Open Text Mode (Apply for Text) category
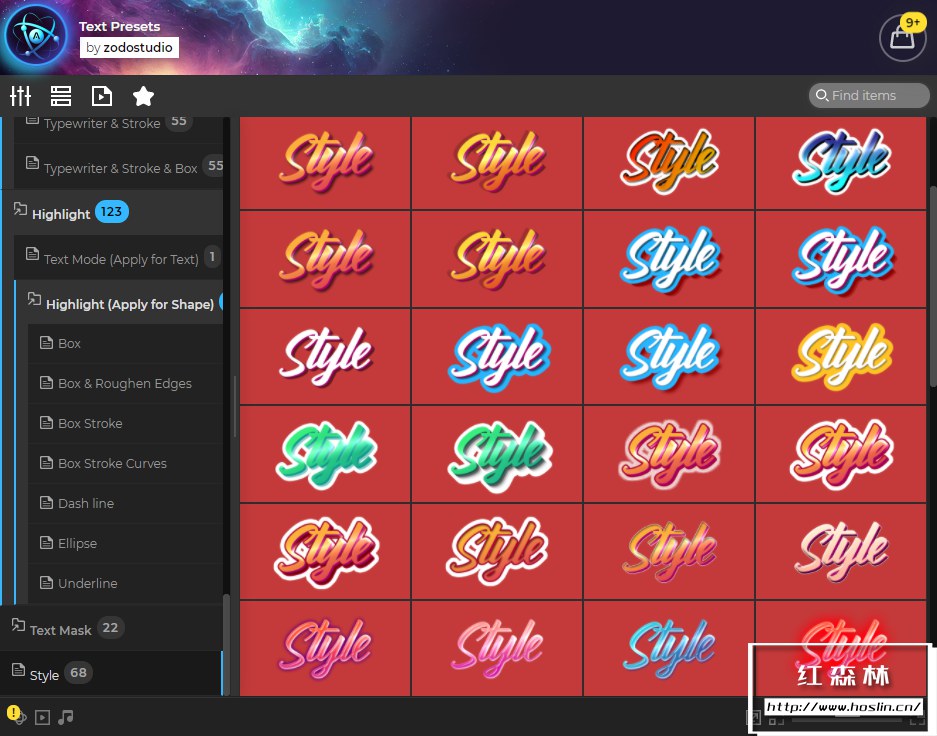Viewport: 937px width, 736px height. click(x=118, y=257)
